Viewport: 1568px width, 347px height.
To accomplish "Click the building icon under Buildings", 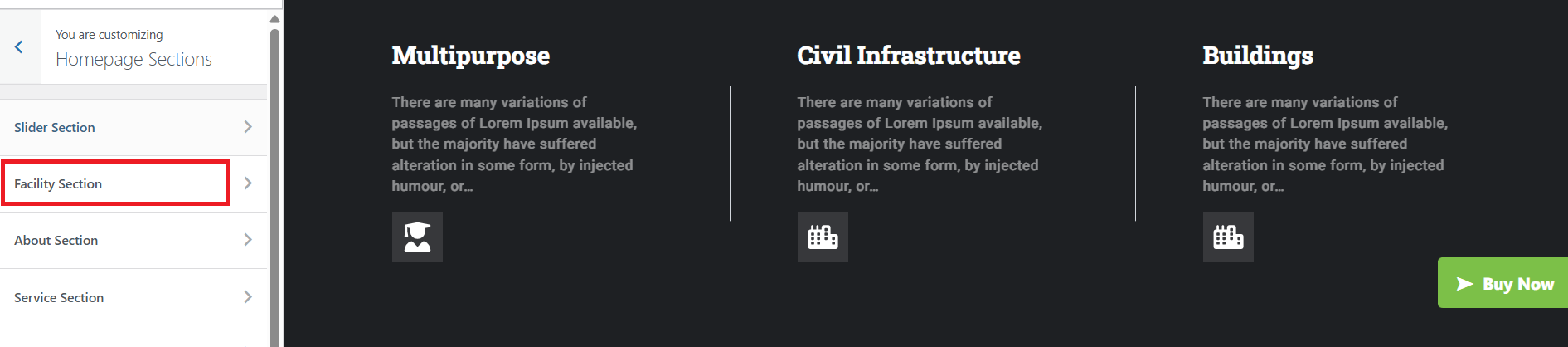I will [1228, 237].
